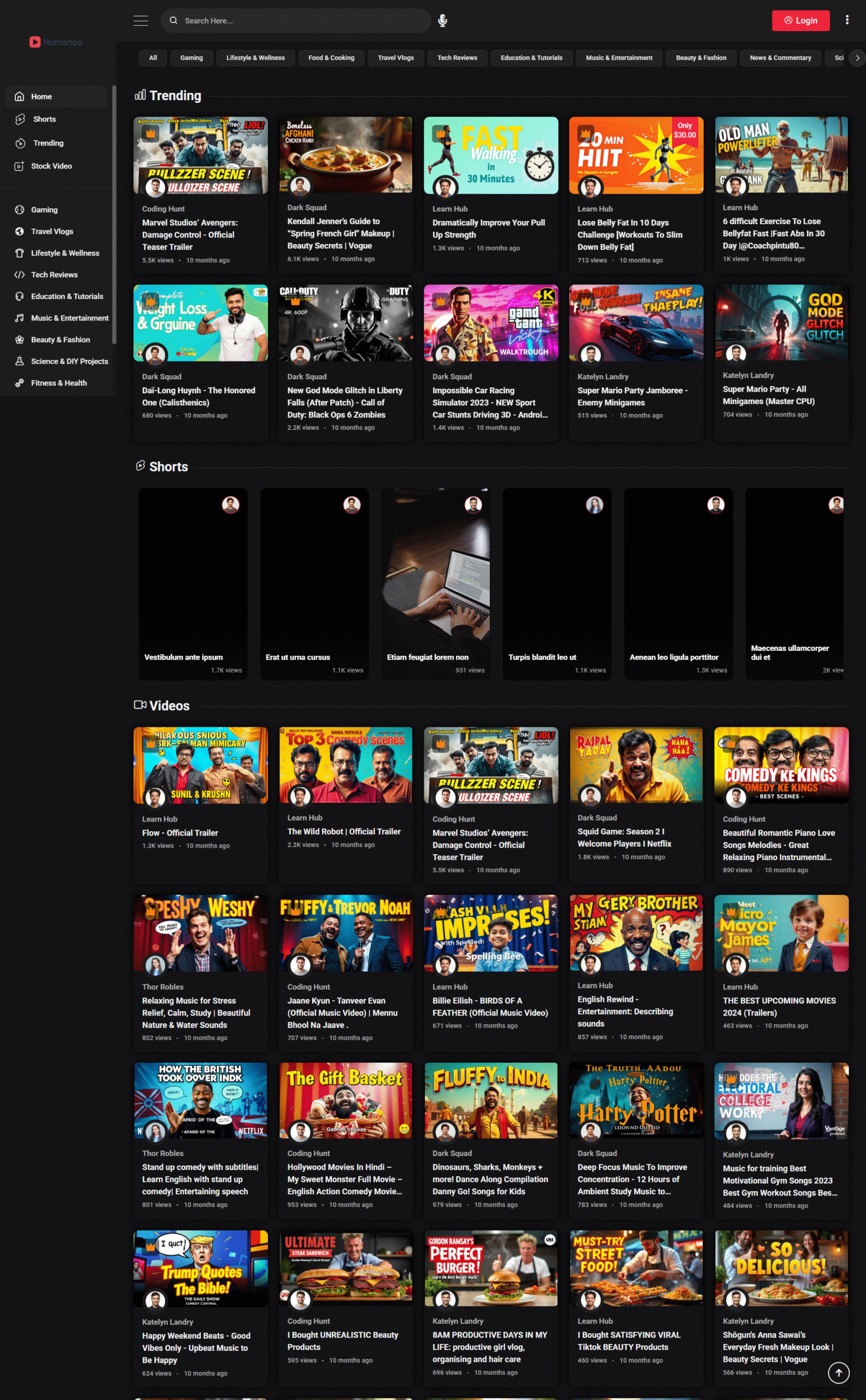Select Tech Reviews sidebar category

54,275
